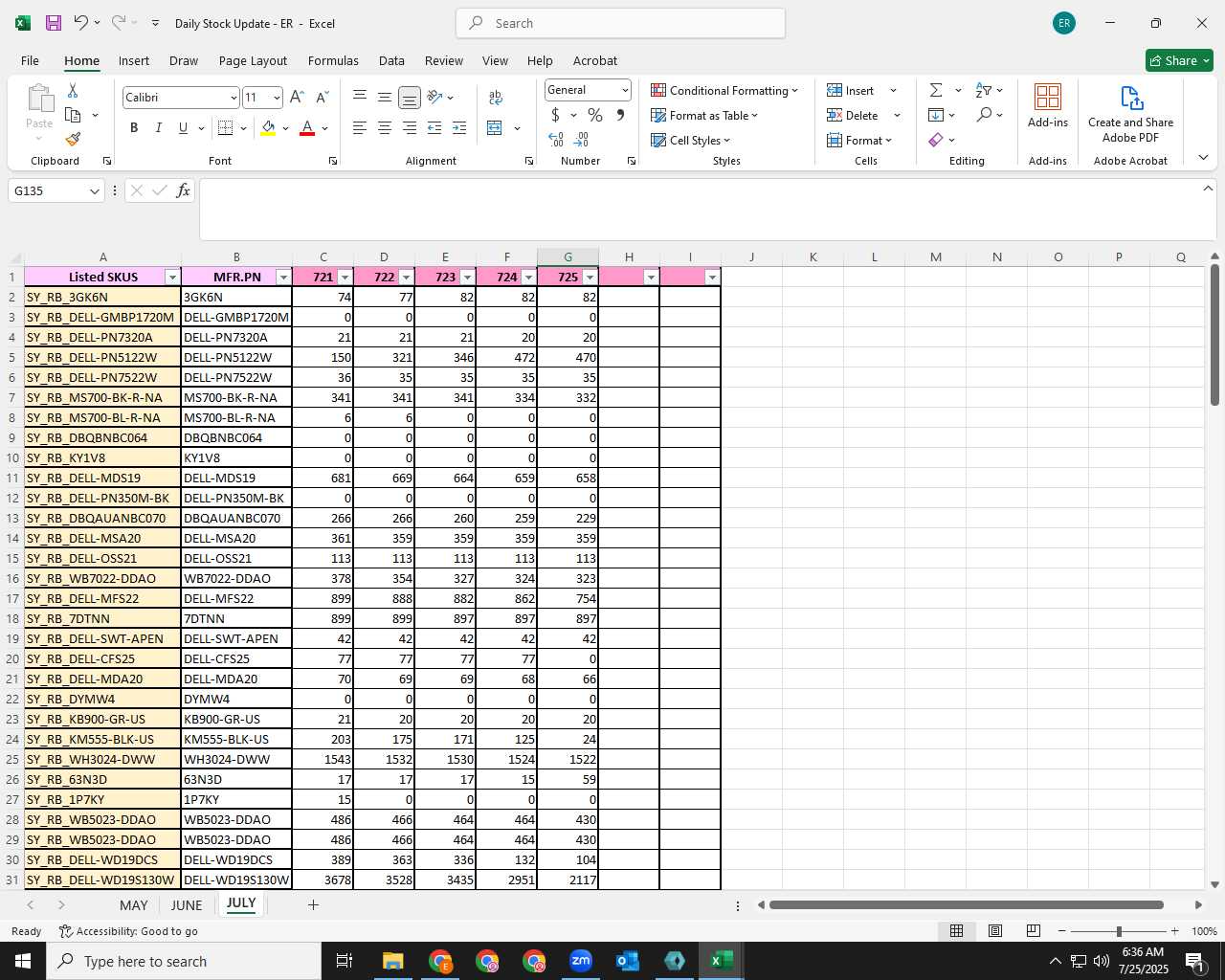Click the Save icon in title bar
This screenshot has height=980, width=1225.
(x=54, y=23)
